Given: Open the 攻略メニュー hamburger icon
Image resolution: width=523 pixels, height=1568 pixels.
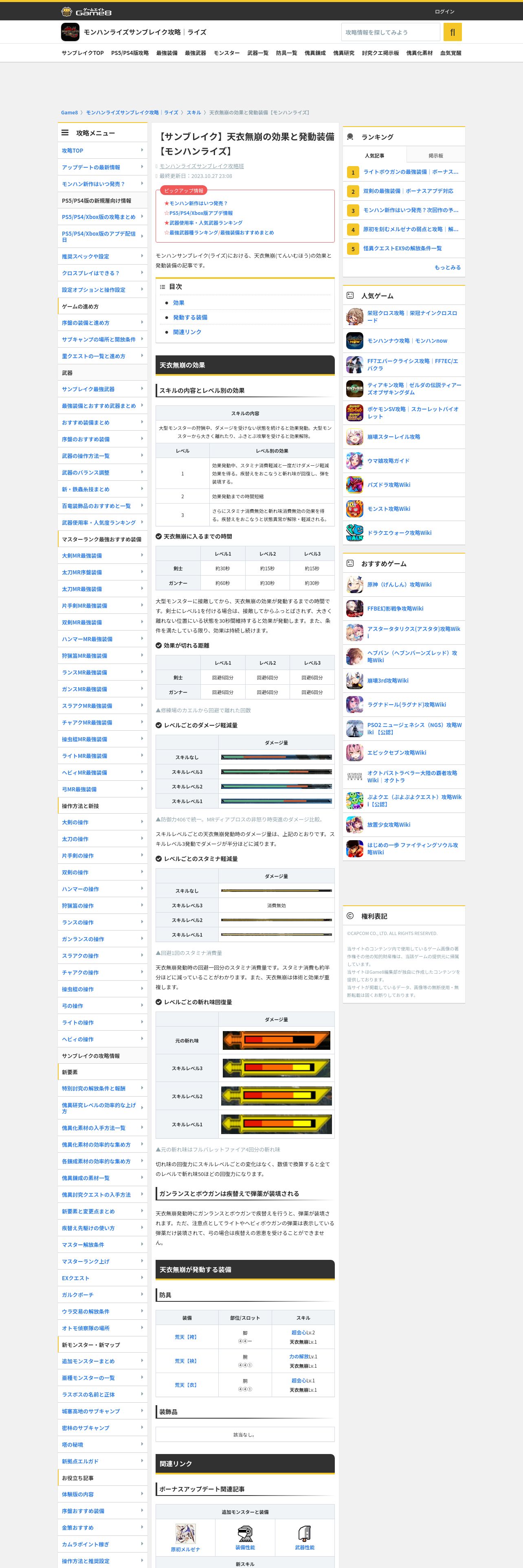Looking at the screenshot, I should click(x=64, y=133).
